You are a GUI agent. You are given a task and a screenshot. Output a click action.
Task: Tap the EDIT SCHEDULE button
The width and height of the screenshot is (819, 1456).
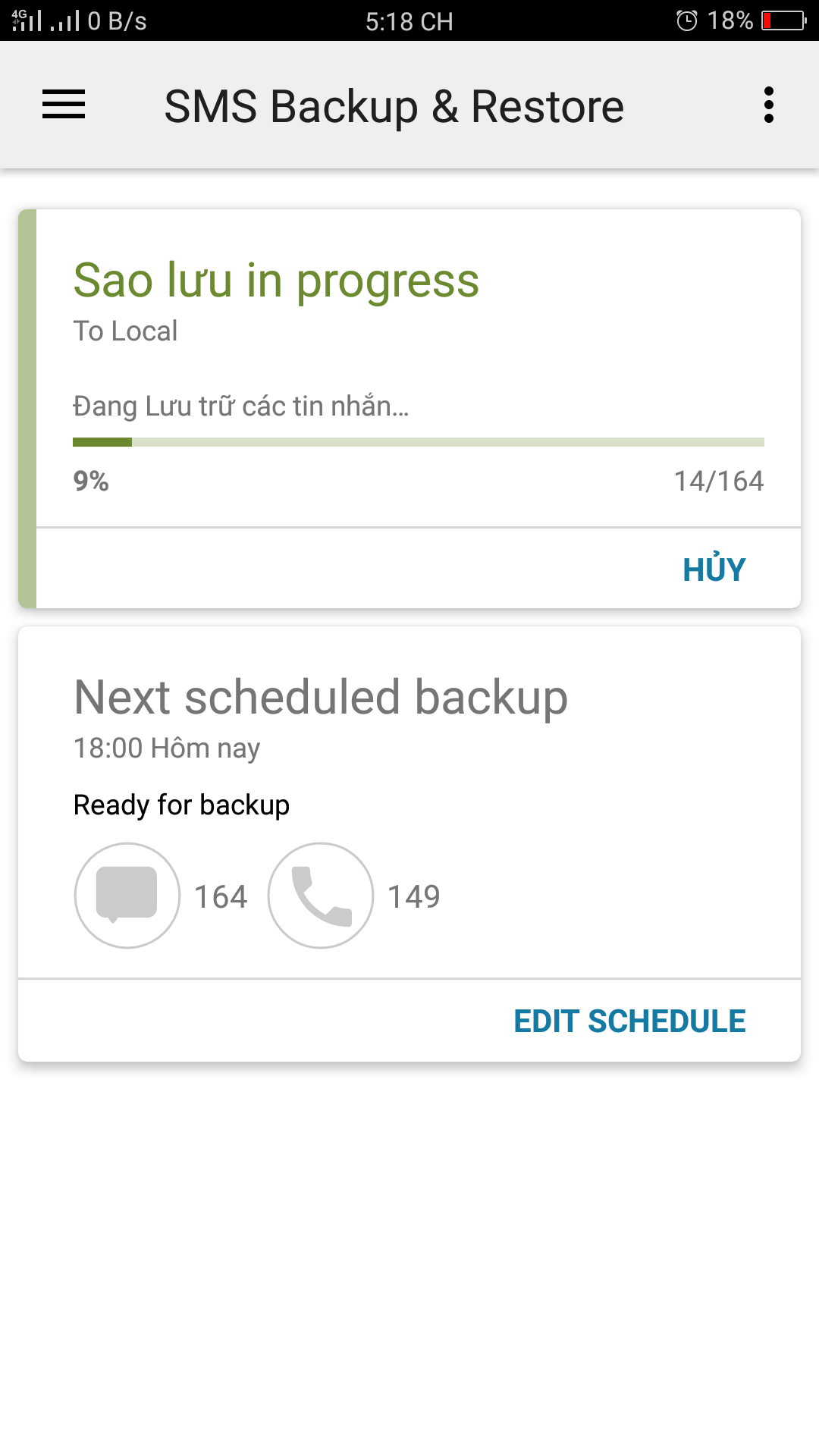click(x=629, y=1021)
